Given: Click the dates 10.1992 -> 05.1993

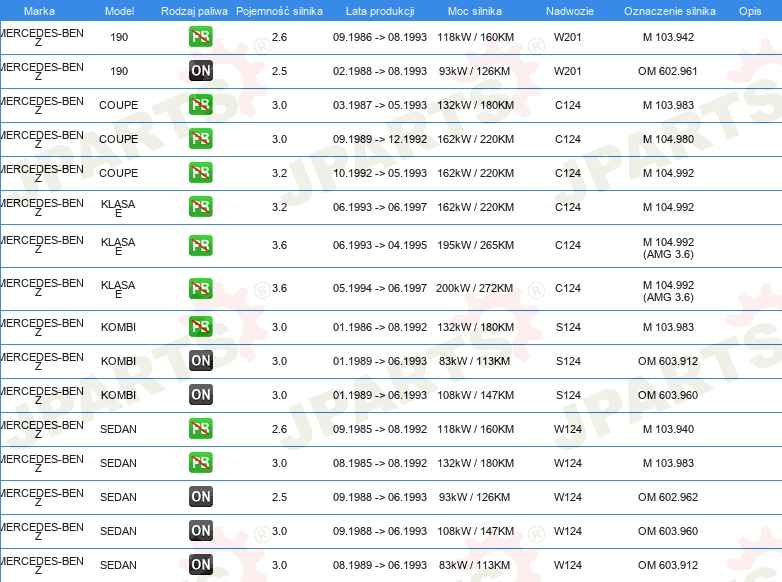Looking at the screenshot, I should tap(380, 173).
